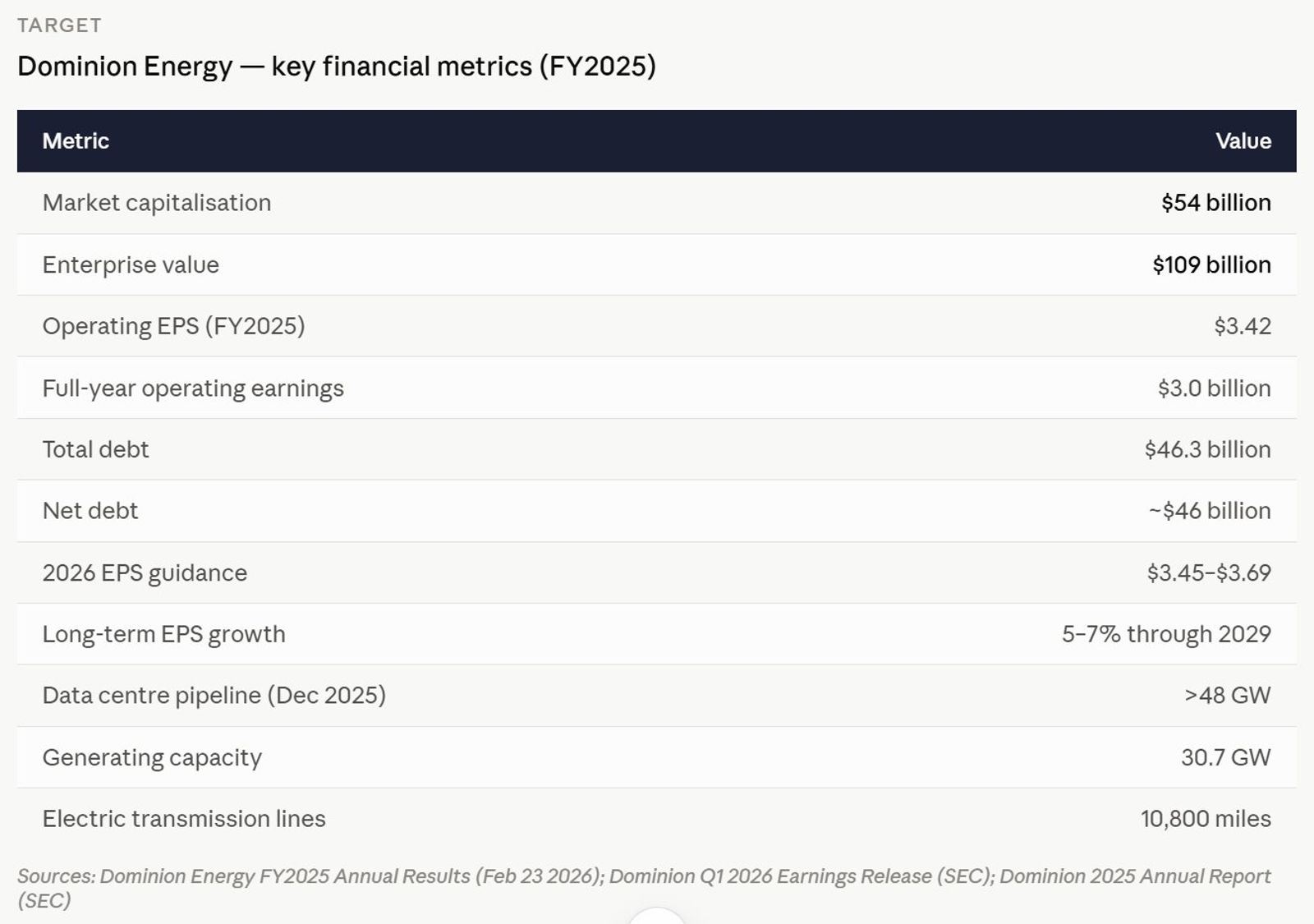
Task: Click the 2026 EPS guidance label
Action: tap(145, 572)
